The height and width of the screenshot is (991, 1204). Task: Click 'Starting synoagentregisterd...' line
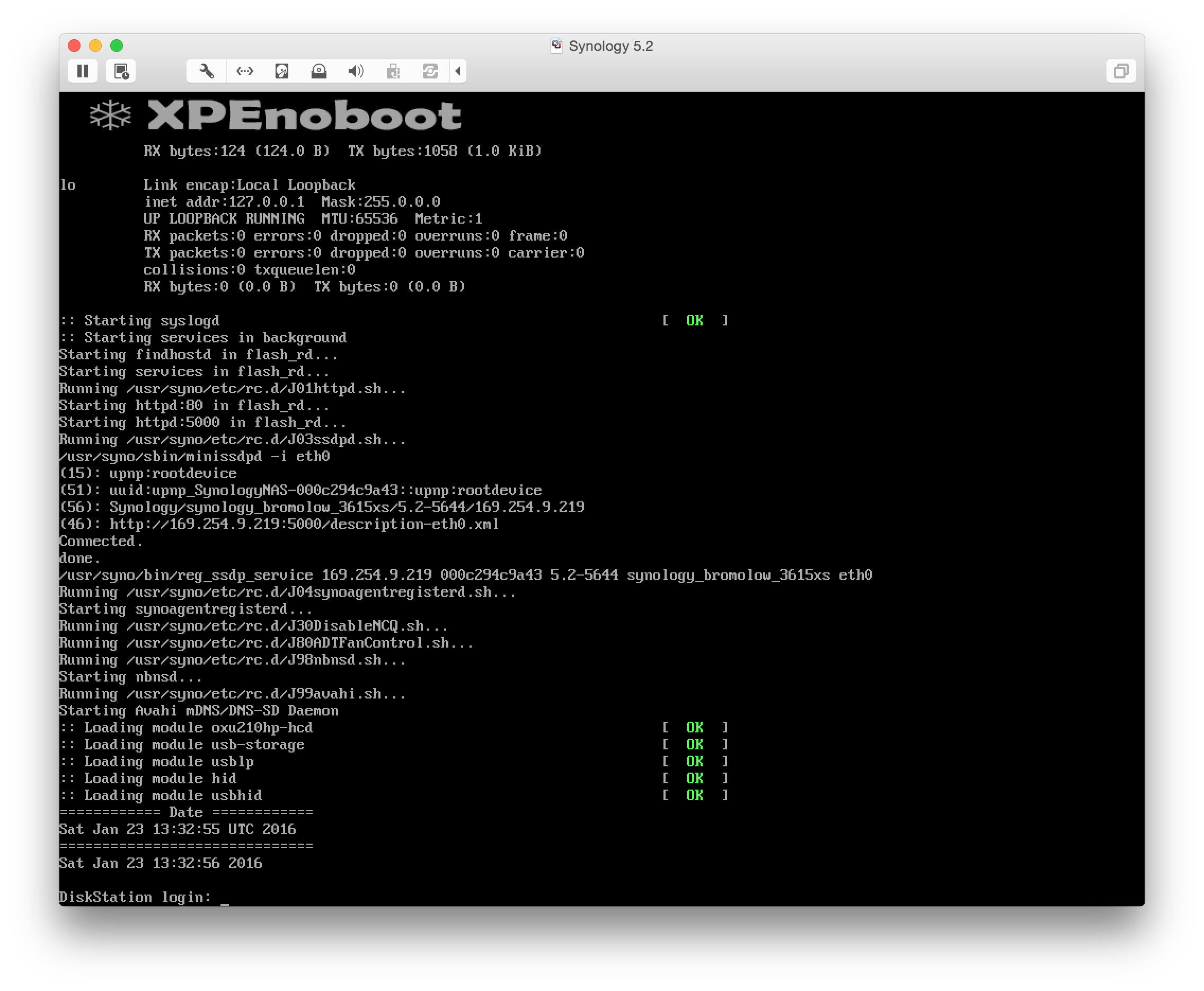click(186, 609)
